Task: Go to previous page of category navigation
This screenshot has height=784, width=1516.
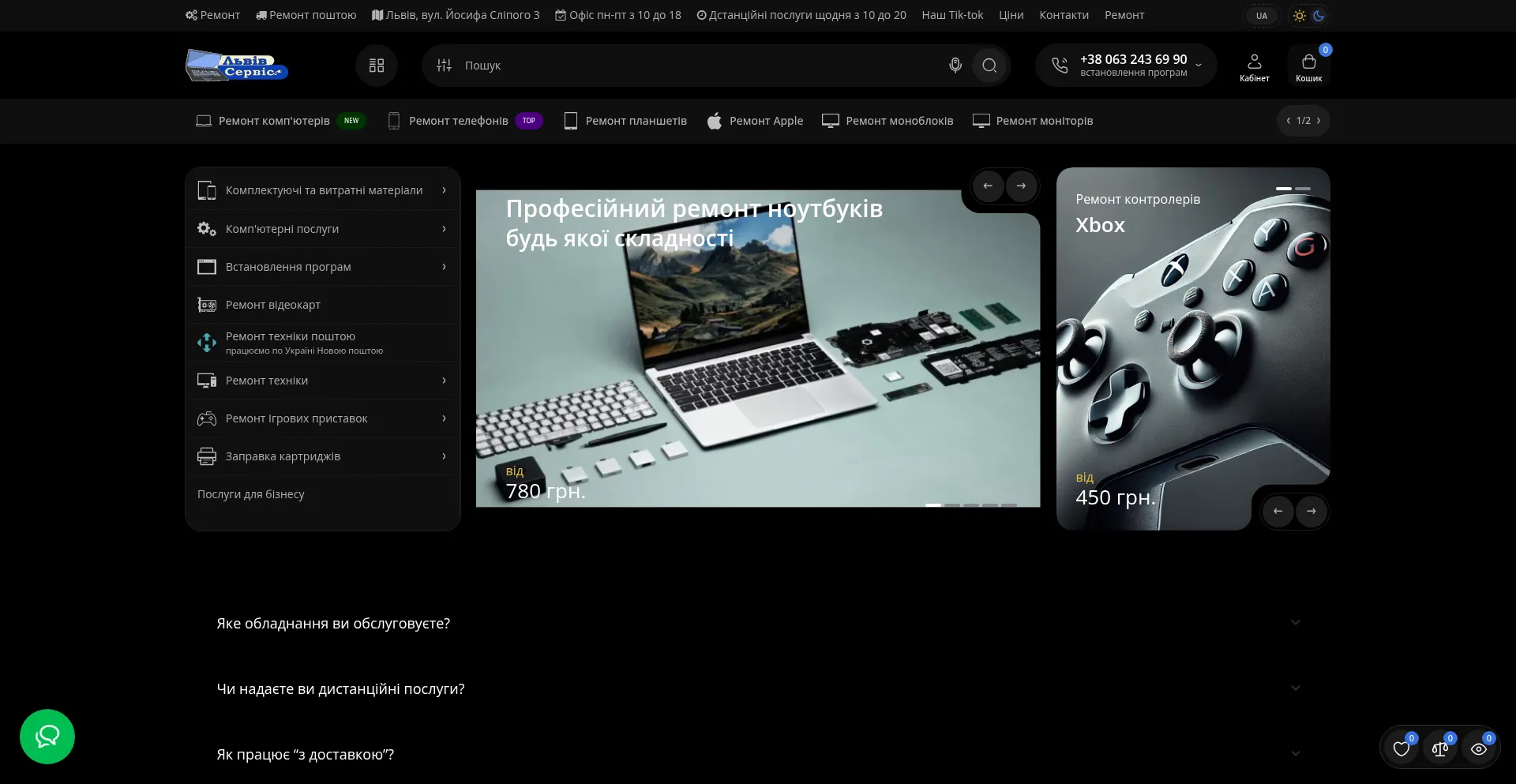Action: [1289, 121]
